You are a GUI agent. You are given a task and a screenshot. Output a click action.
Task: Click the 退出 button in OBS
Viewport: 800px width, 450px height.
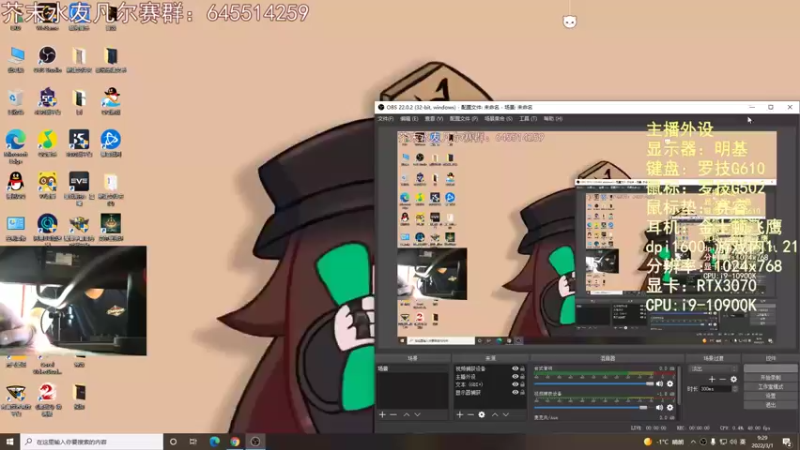[770, 405]
